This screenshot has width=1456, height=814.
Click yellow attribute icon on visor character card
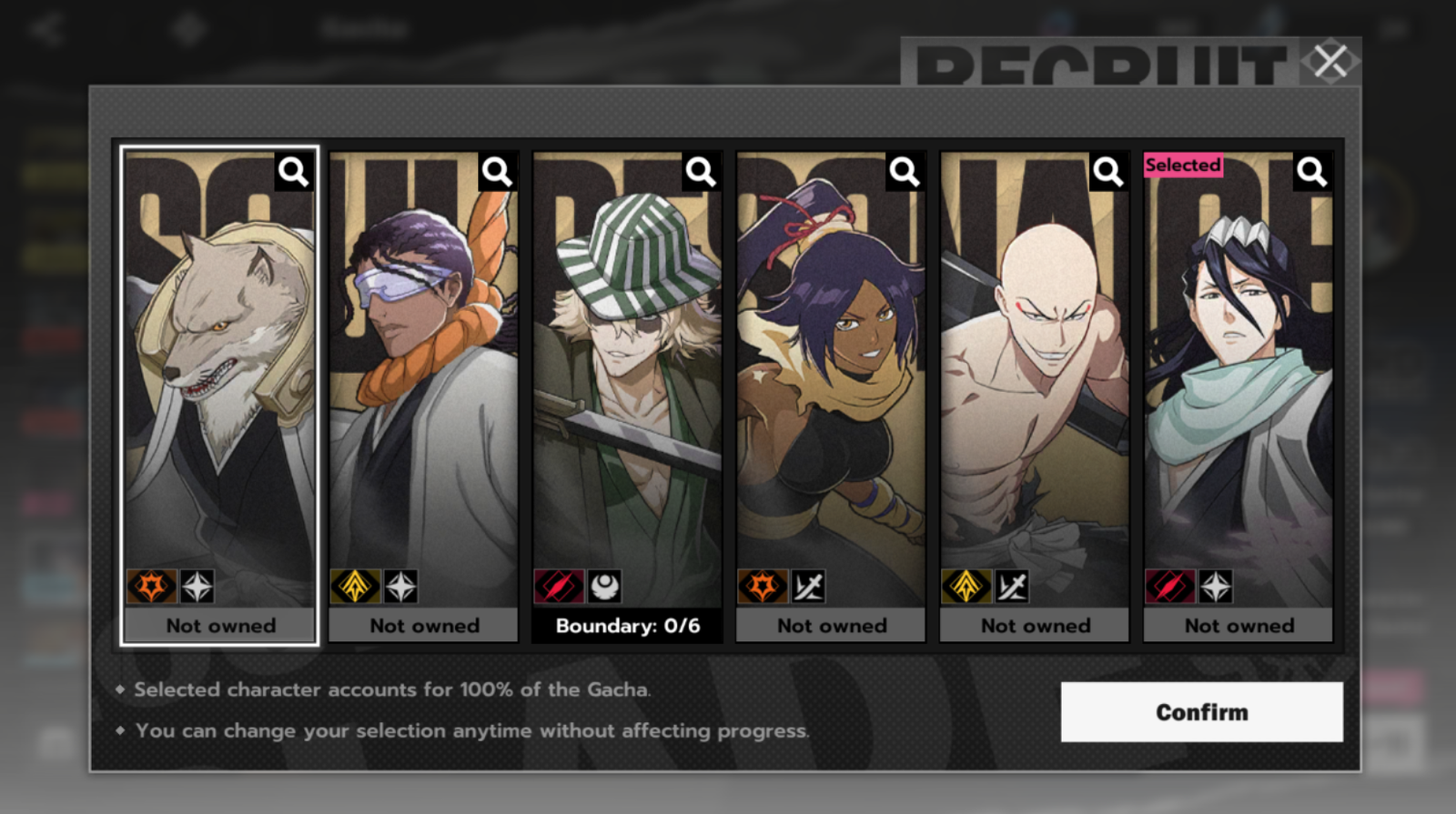coord(355,587)
